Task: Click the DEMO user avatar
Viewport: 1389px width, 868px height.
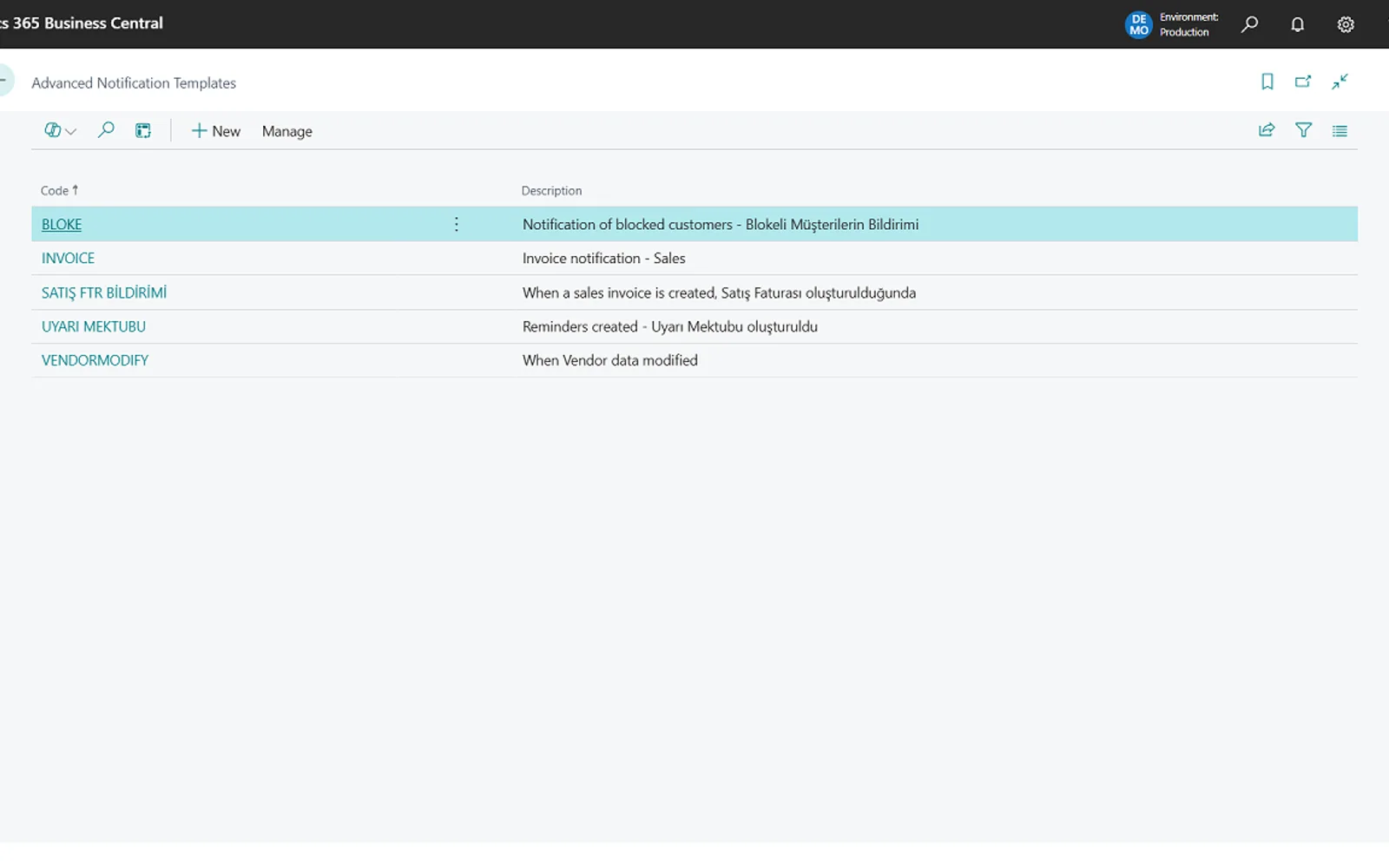Action: [1139, 24]
